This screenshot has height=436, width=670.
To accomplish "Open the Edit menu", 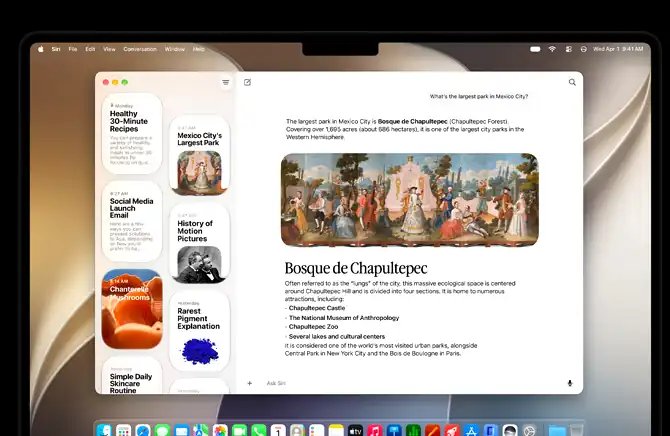I will coord(90,49).
